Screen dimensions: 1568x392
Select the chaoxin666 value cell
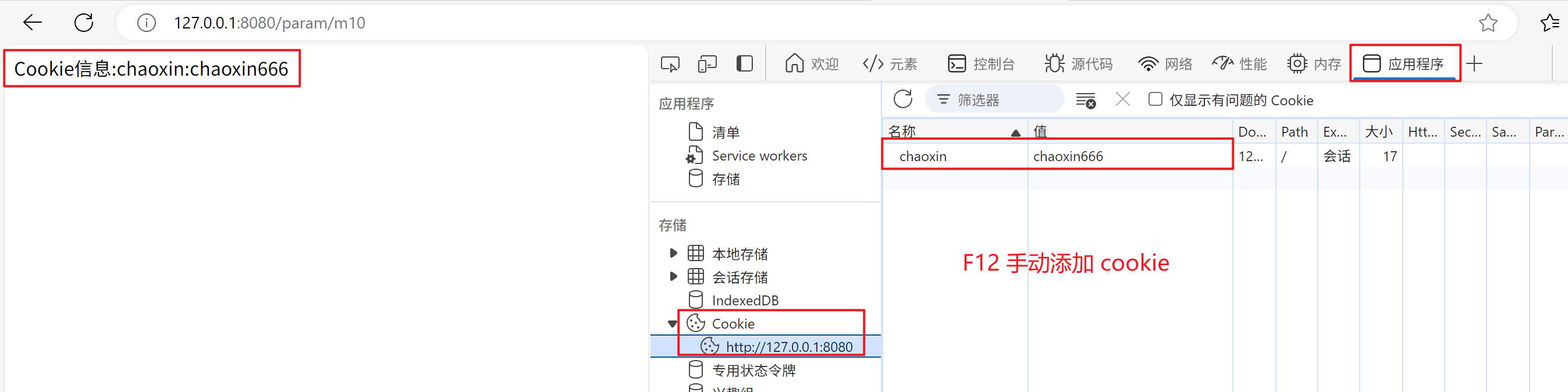[1130, 156]
